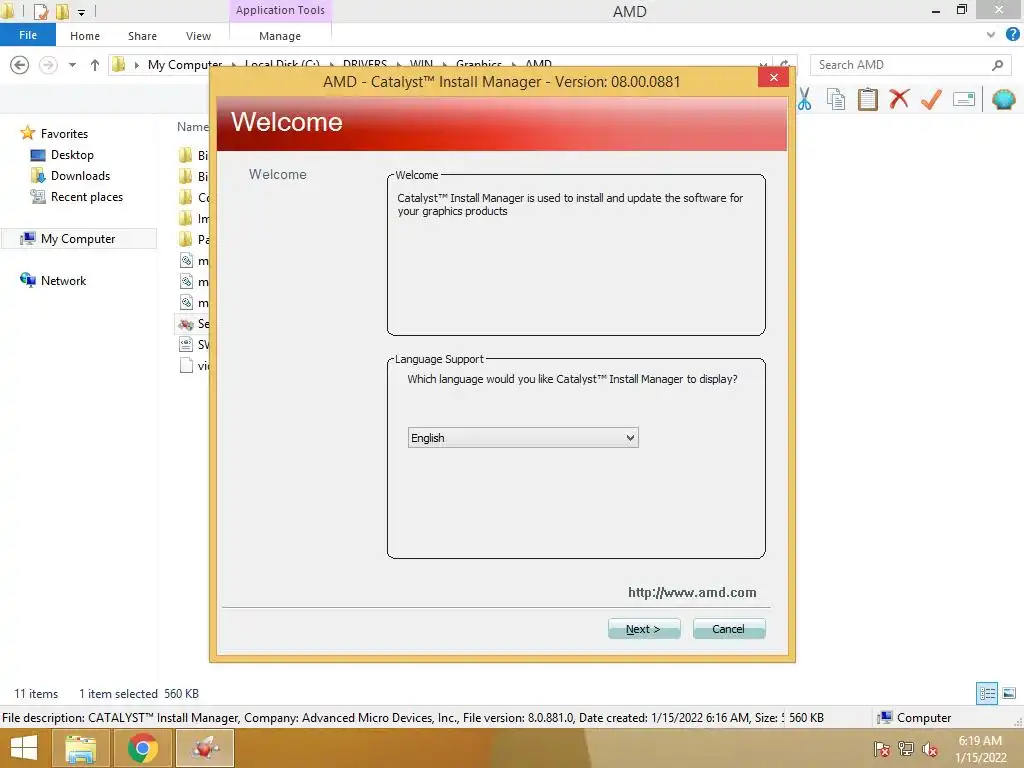The height and width of the screenshot is (768, 1024).
Task: Click the Welcome step in installer sidebar
Action: 278,174
